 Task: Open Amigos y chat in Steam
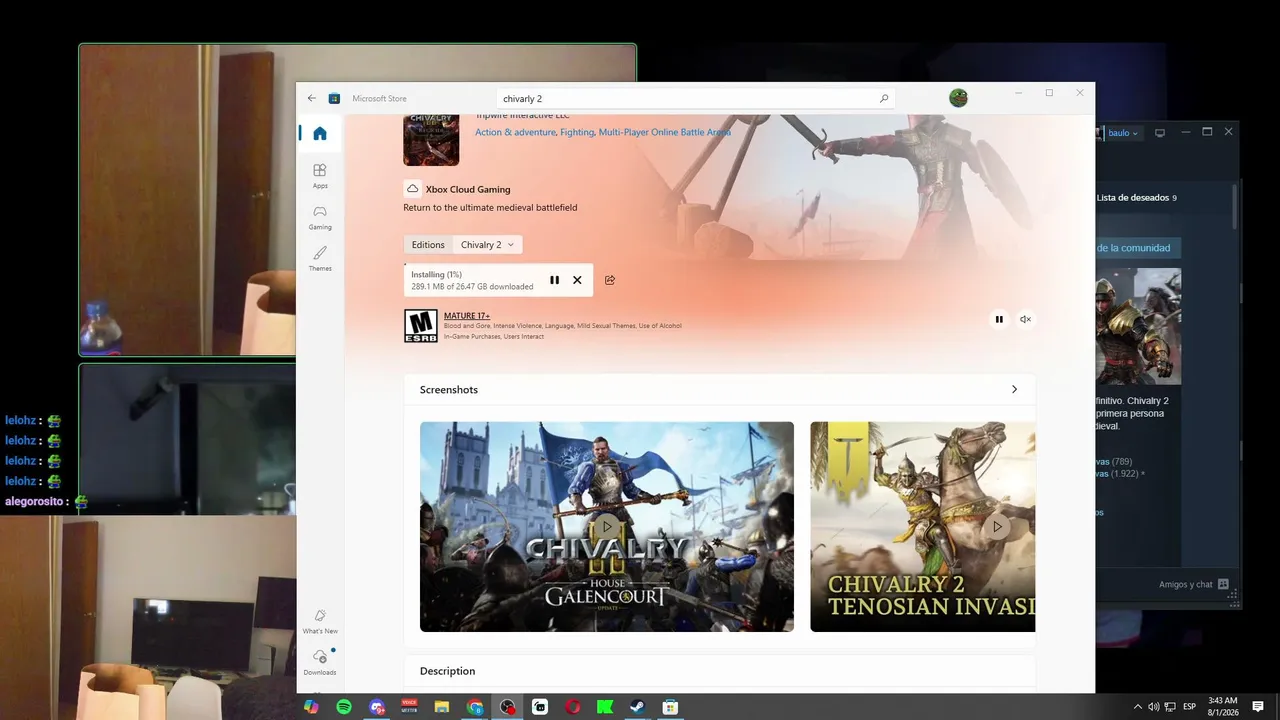[x=1194, y=585]
